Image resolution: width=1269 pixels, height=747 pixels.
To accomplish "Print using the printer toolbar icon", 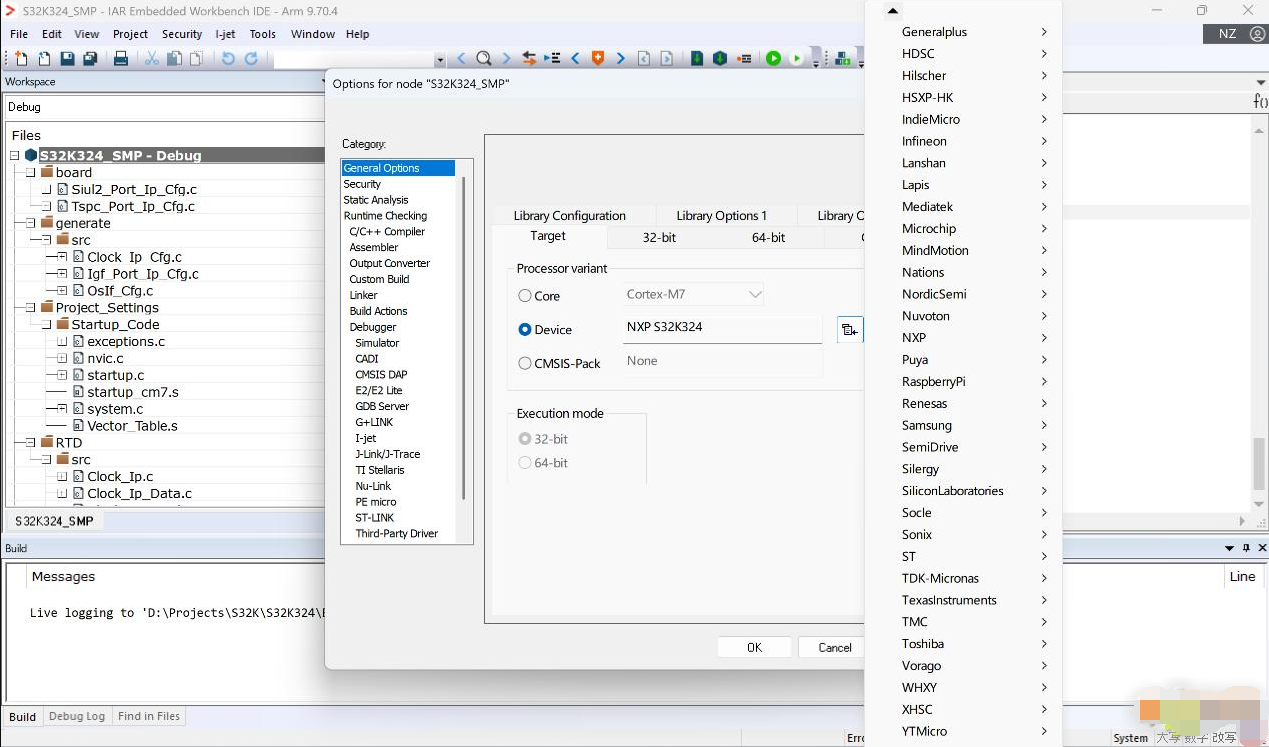I will pos(121,59).
